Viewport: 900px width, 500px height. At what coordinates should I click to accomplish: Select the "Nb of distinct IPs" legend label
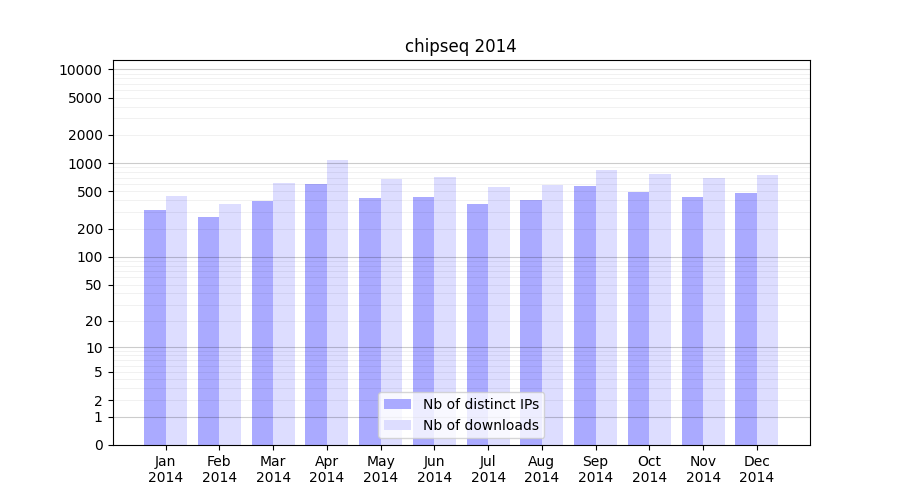(480, 404)
